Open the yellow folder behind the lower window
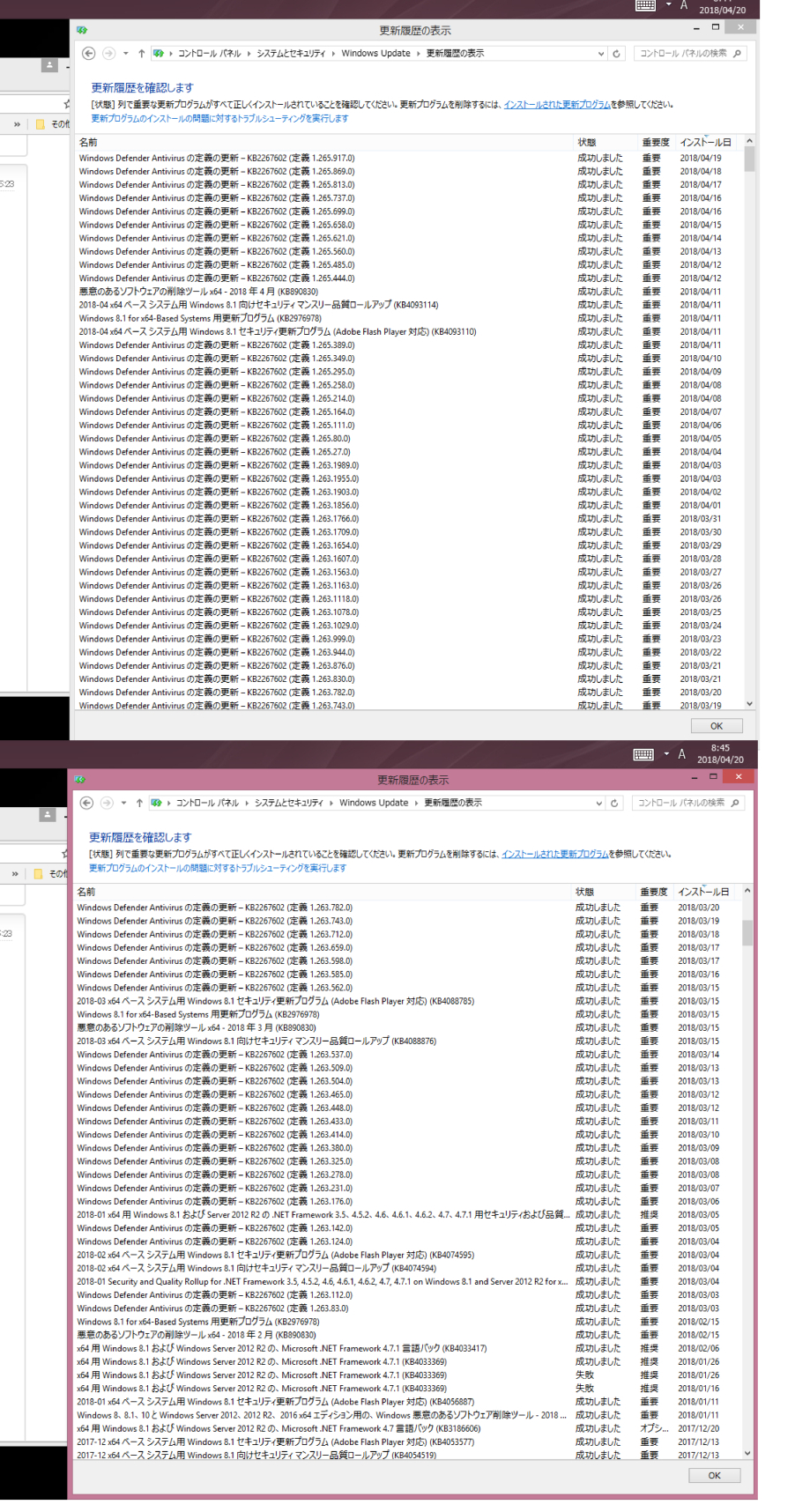This screenshot has height=1512, width=795. [x=38, y=874]
